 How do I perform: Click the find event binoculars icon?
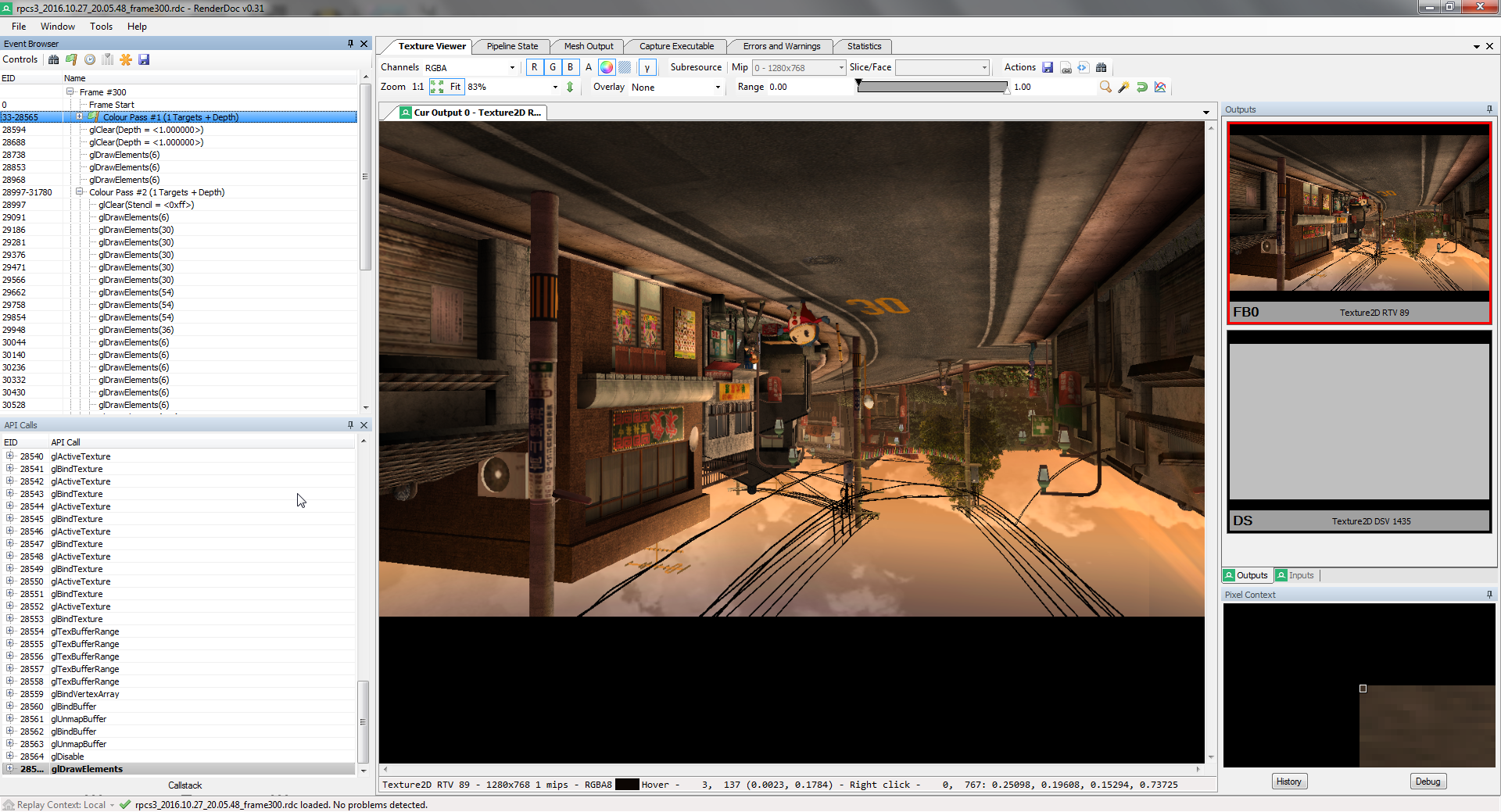tap(53, 59)
